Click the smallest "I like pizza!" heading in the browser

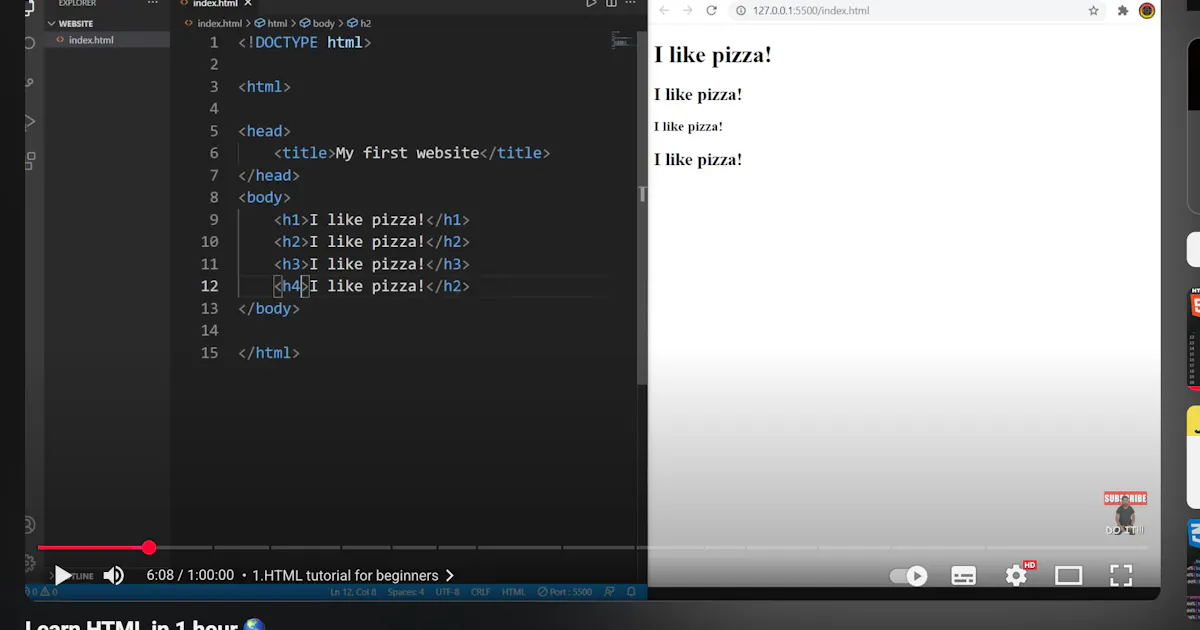(688, 127)
